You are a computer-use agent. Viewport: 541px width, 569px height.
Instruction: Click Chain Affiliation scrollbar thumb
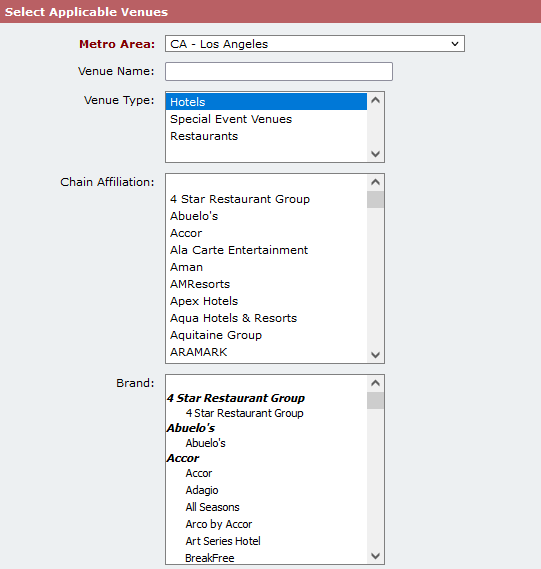coord(376,200)
